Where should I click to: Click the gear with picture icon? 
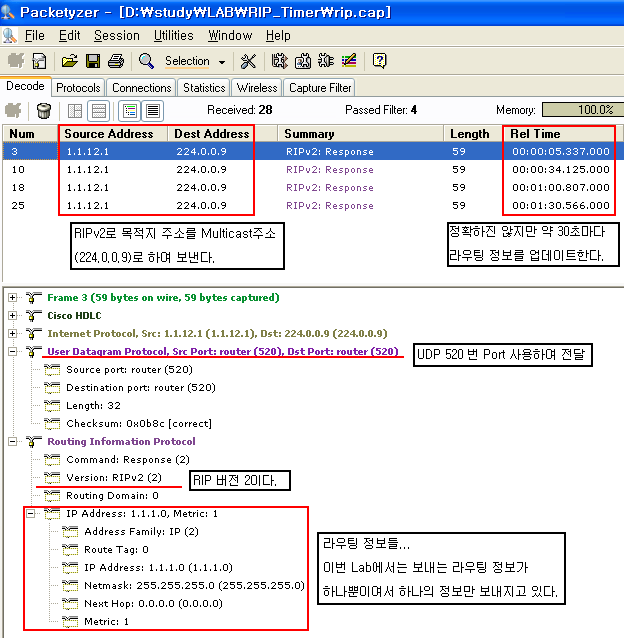tap(303, 61)
